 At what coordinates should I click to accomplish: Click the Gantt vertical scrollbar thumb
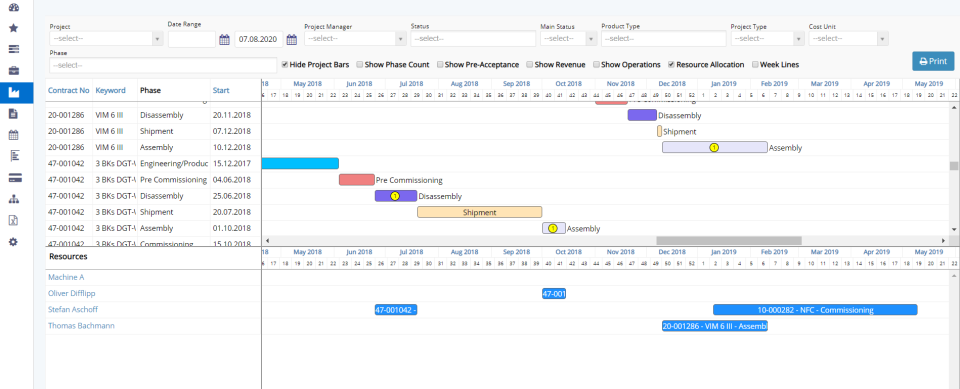pos(954,166)
